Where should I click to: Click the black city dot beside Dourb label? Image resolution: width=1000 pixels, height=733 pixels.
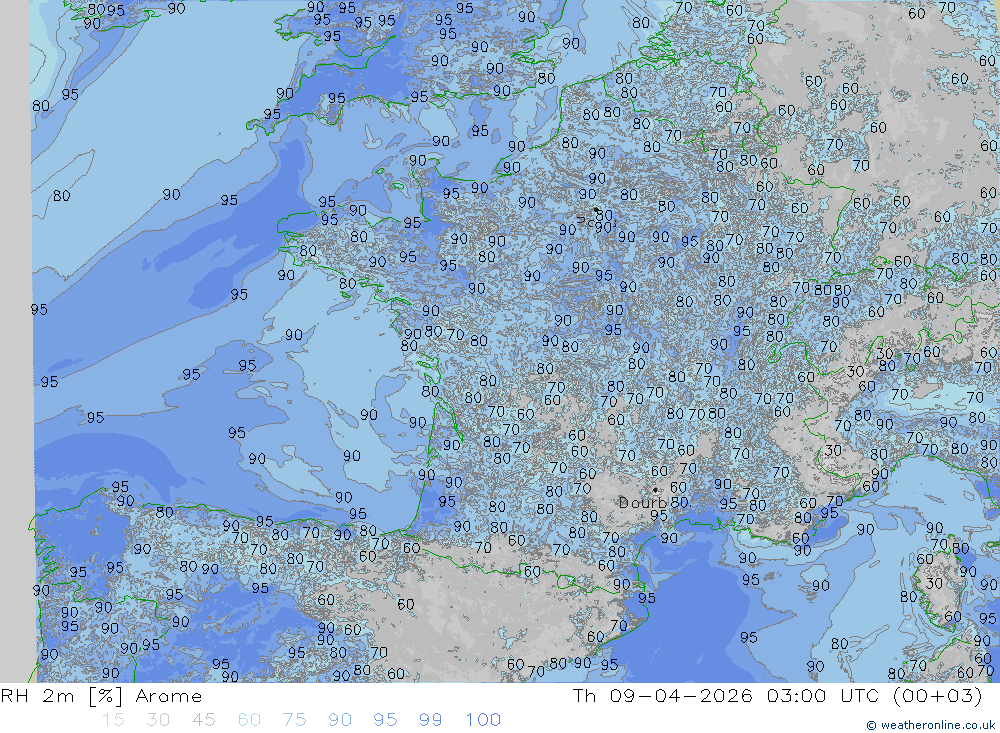pos(655,490)
